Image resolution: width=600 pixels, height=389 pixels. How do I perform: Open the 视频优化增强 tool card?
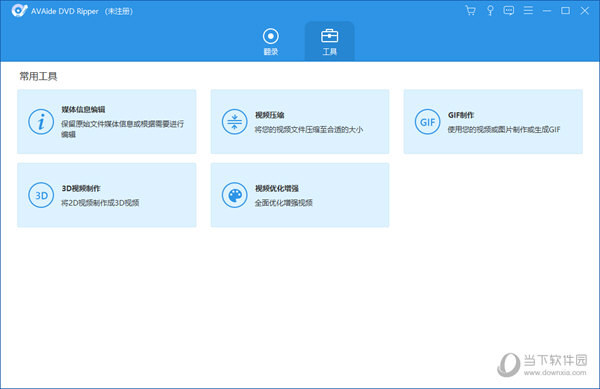point(300,195)
